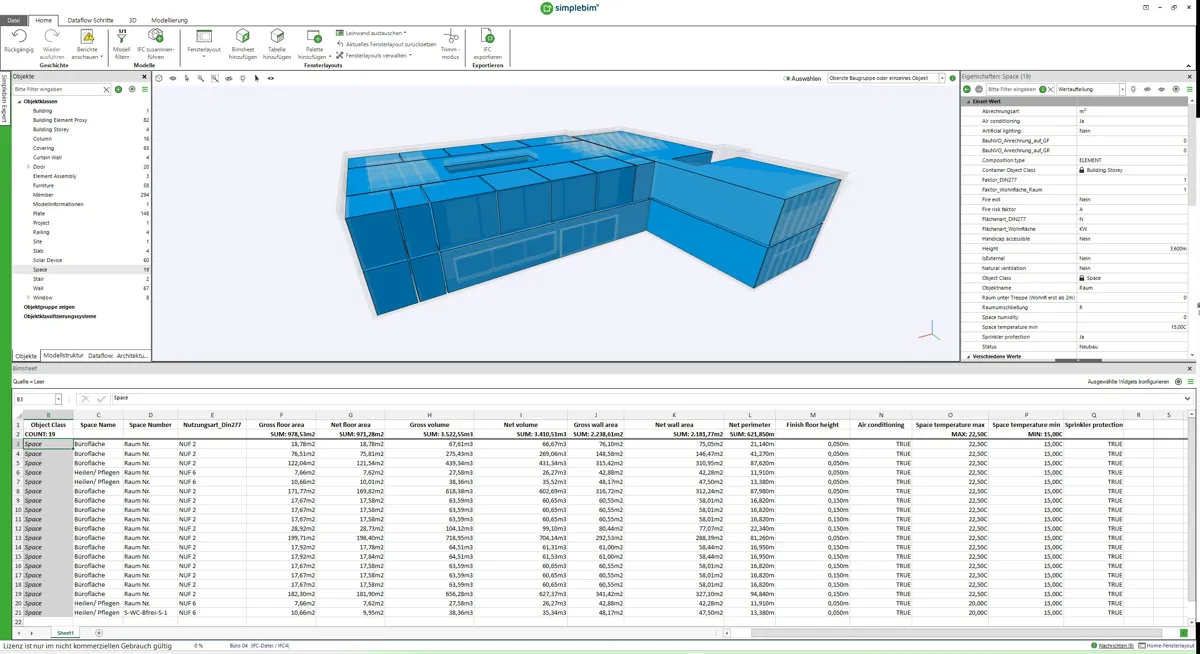Click Aktuelles Fensterlayout zurücksetzen
The image size is (1200, 654).
(x=386, y=44)
